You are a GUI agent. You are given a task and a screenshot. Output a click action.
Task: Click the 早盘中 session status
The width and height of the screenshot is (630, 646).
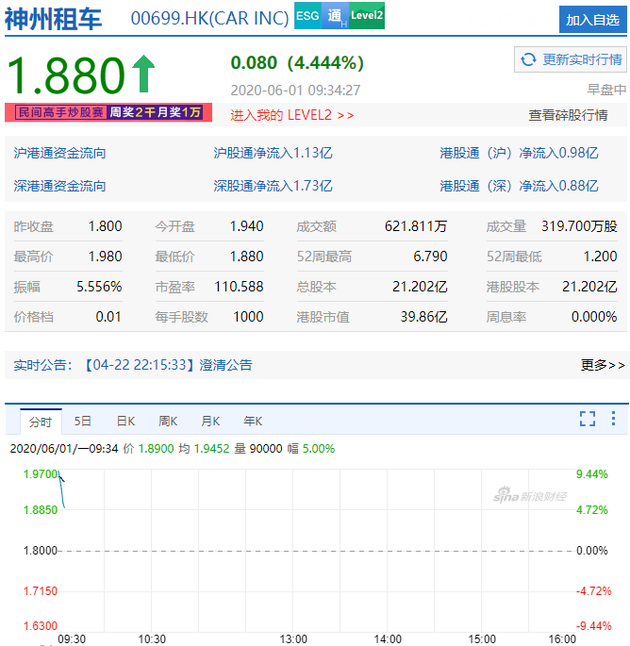point(607,89)
